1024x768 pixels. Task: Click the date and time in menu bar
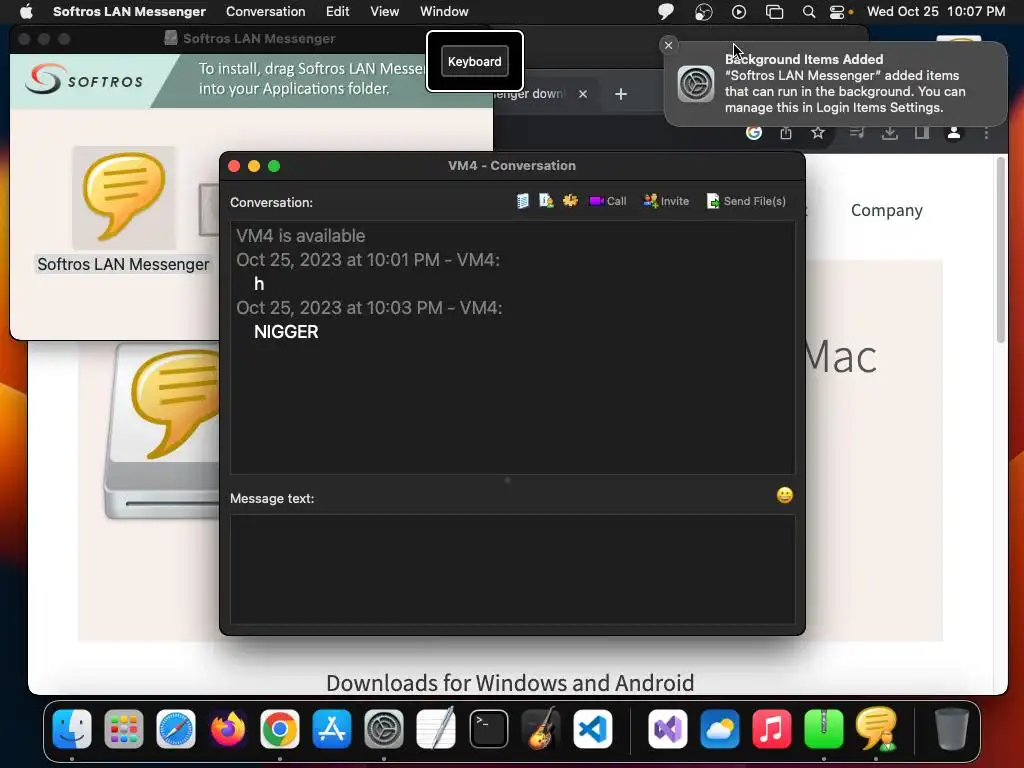coord(936,12)
